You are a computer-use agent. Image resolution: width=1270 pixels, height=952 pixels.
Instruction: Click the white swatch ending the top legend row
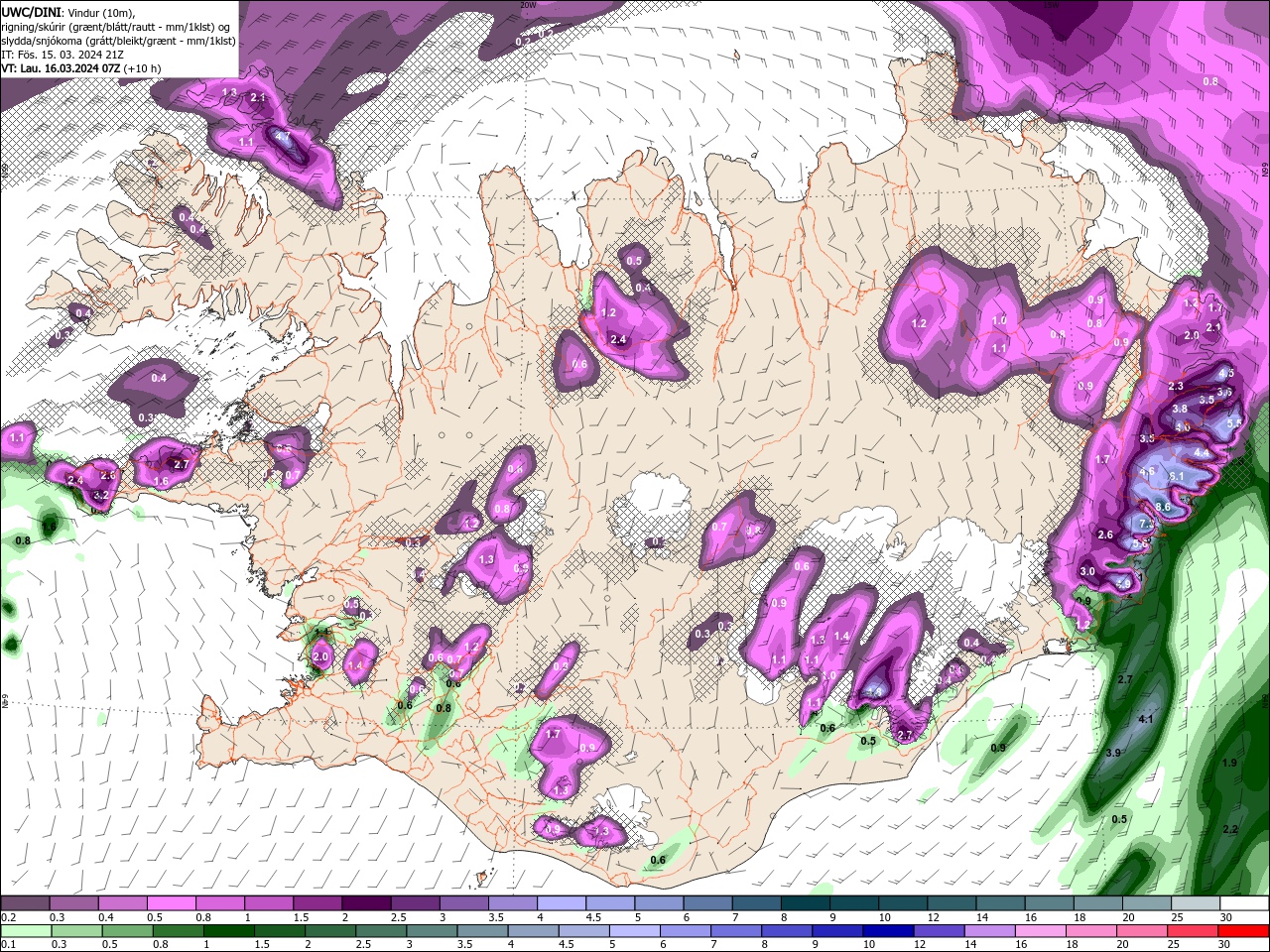coord(1244,903)
